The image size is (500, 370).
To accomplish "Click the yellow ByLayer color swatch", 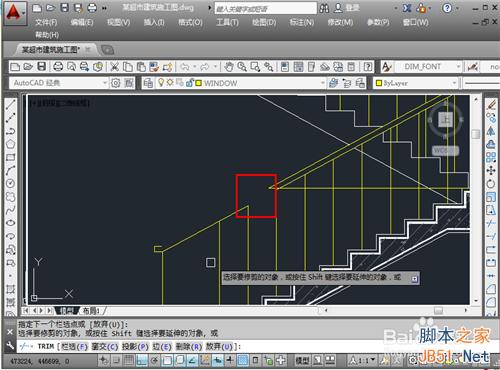I will tap(379, 83).
